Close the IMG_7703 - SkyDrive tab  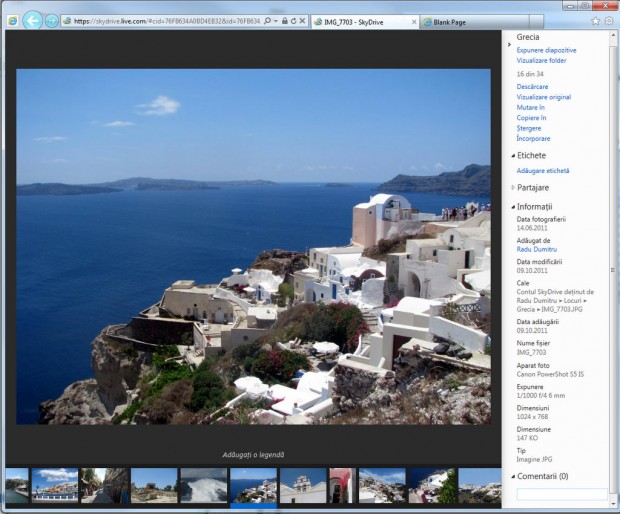pos(413,21)
